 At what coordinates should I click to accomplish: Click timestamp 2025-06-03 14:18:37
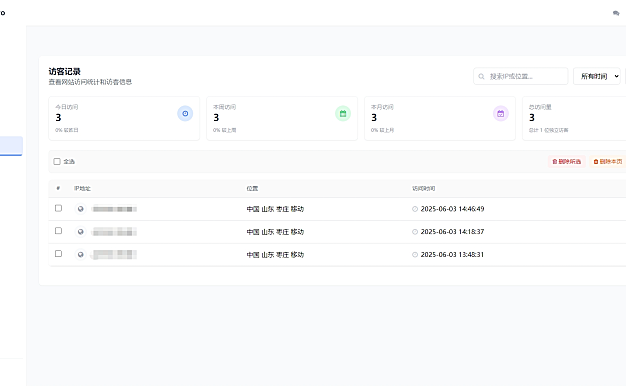[452, 232]
